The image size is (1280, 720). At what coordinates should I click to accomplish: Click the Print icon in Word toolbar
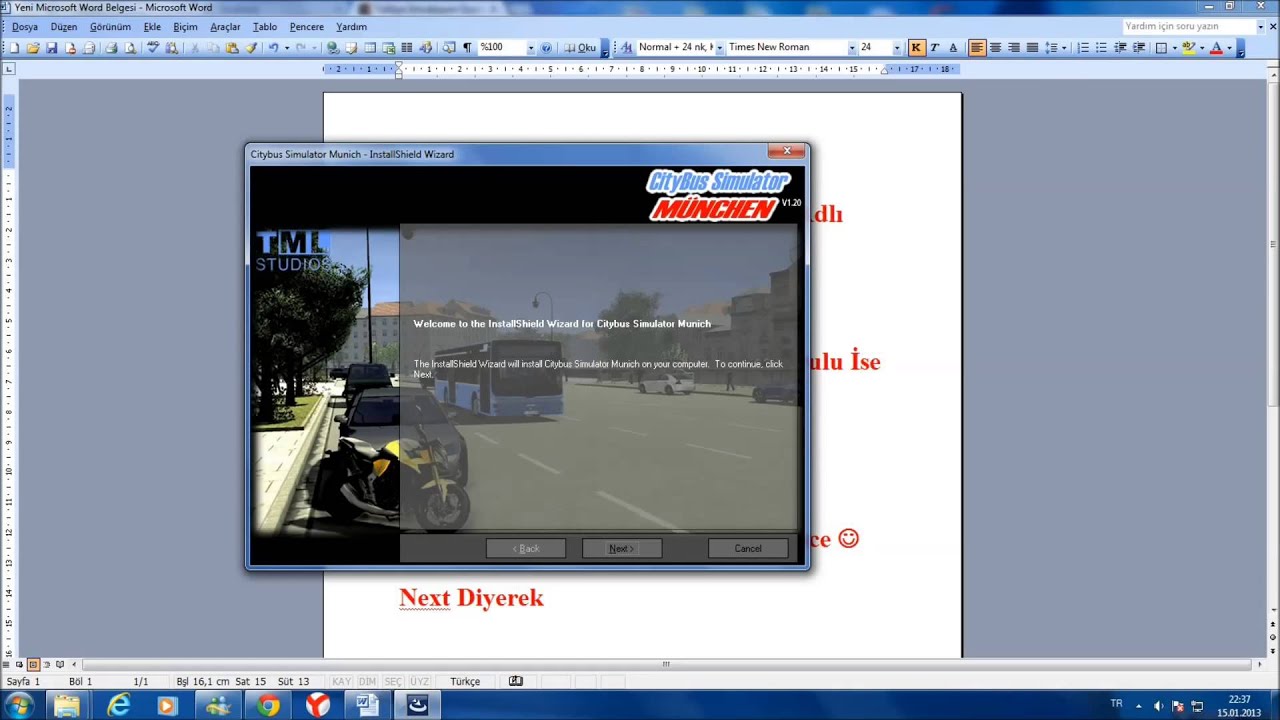[111, 47]
